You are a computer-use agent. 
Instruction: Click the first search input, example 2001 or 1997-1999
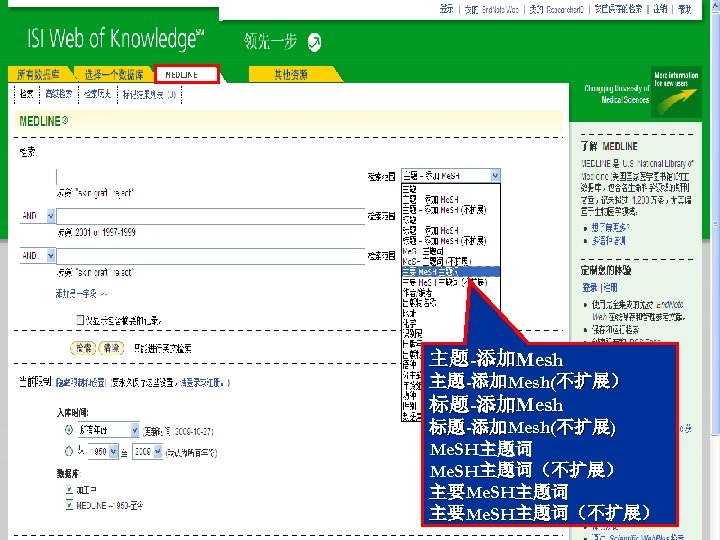[211, 216]
